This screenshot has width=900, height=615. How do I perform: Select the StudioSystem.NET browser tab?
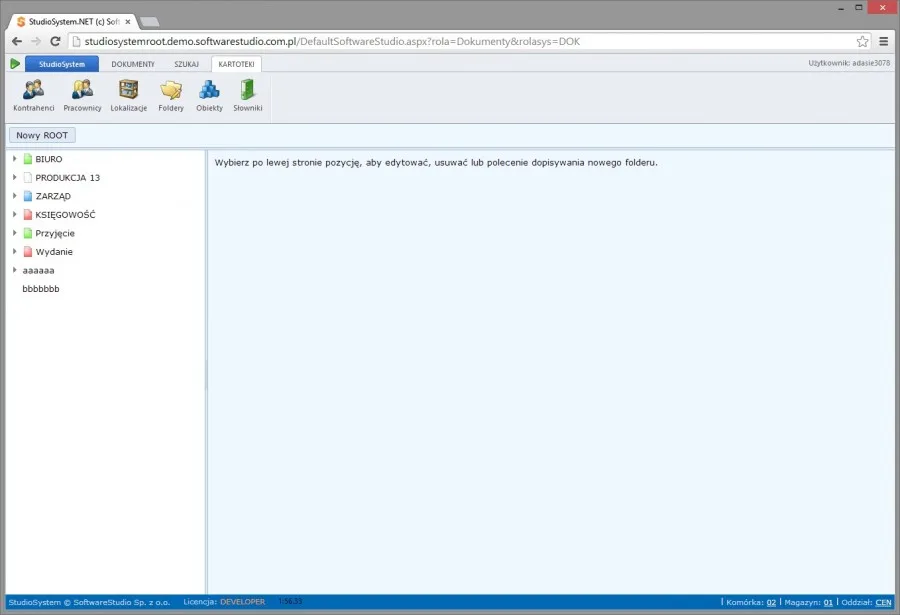71,22
